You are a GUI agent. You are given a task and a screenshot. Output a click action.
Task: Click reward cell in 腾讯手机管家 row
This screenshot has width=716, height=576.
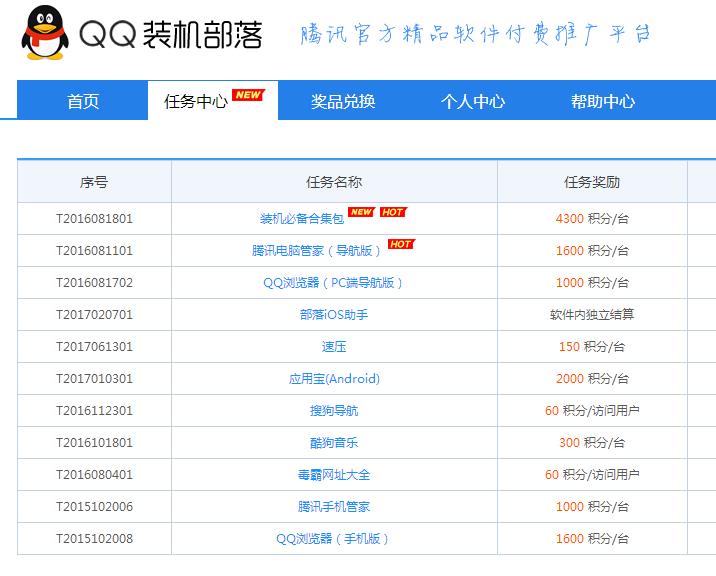[x=592, y=507]
